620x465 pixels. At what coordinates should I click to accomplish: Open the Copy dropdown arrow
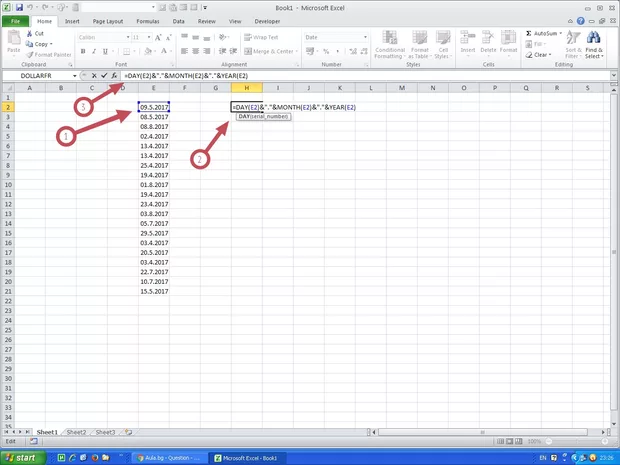51,44
